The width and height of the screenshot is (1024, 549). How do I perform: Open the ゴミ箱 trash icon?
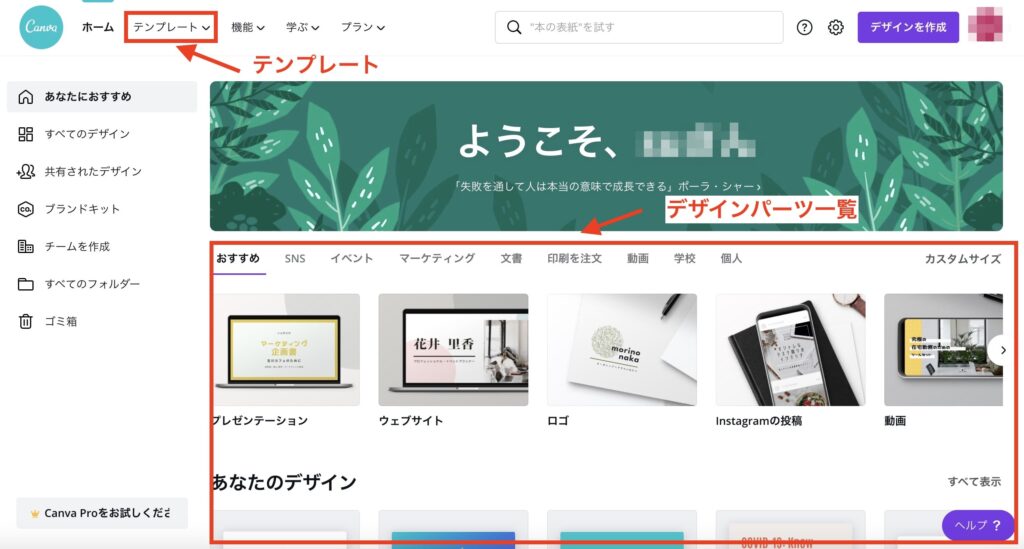(x=25, y=321)
